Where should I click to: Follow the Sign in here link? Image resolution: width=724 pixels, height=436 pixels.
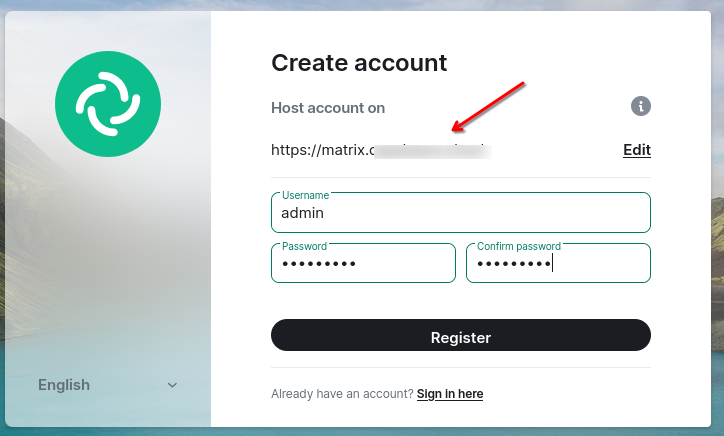(x=450, y=394)
